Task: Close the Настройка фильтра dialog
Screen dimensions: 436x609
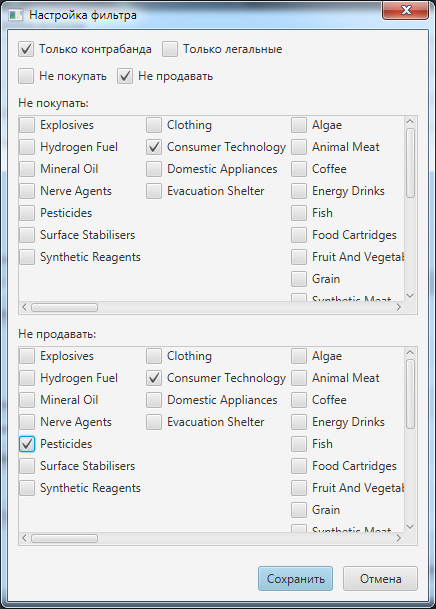Action: click(x=406, y=10)
